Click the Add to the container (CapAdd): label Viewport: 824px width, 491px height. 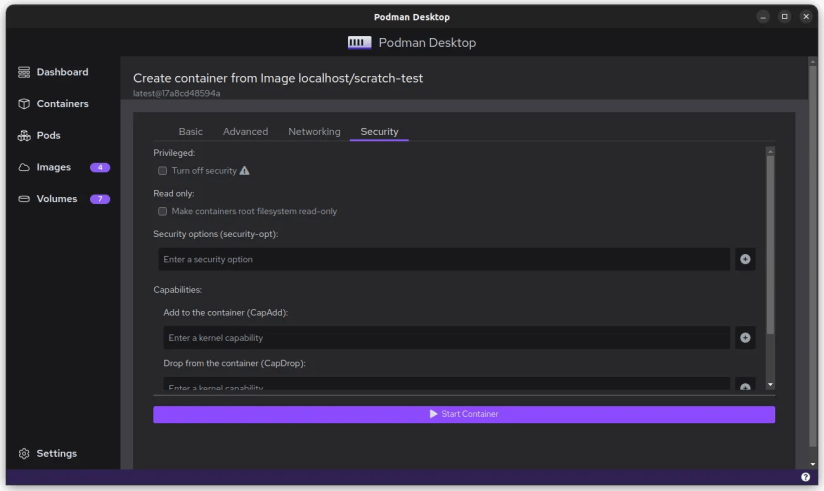[225, 312]
